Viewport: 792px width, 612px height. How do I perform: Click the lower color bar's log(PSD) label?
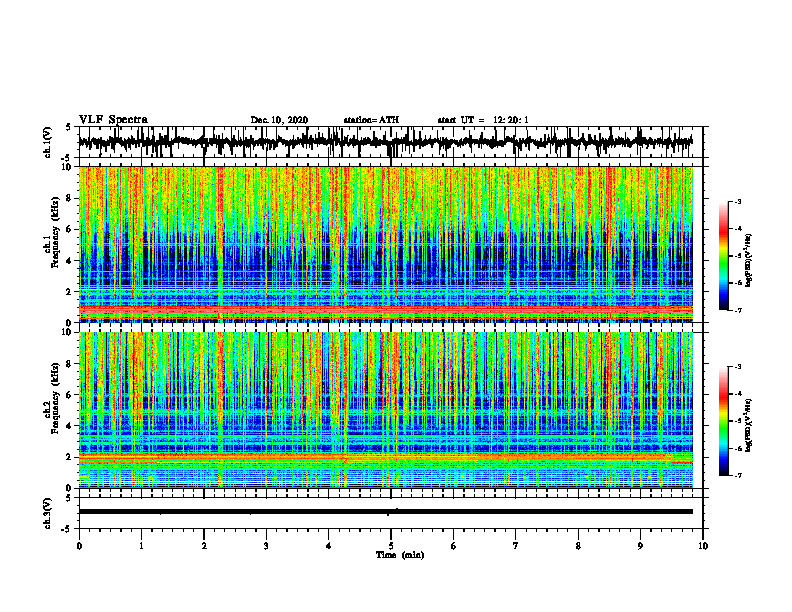click(749, 425)
